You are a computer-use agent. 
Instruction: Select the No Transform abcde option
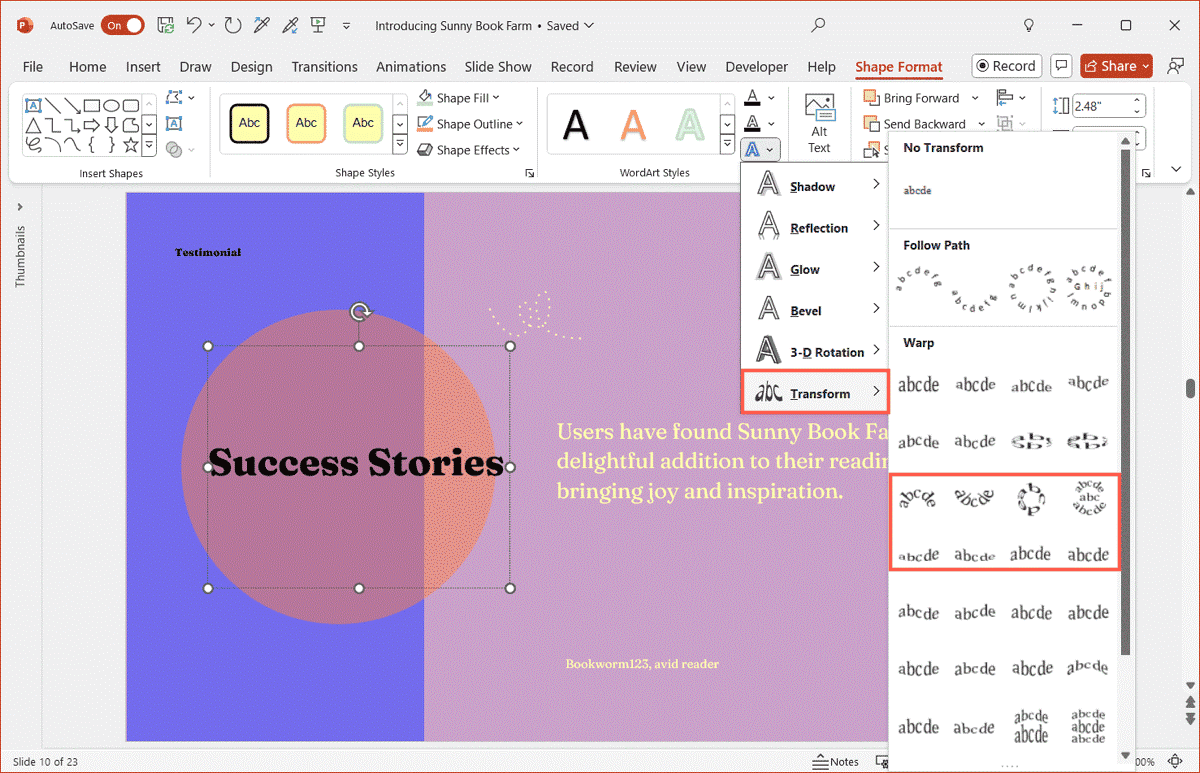(918, 190)
